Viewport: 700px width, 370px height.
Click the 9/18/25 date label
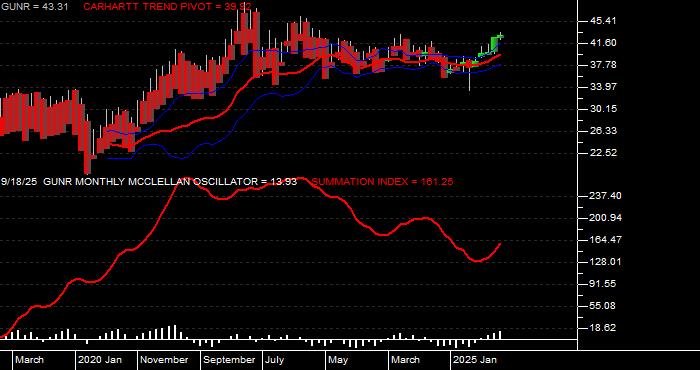18,182
